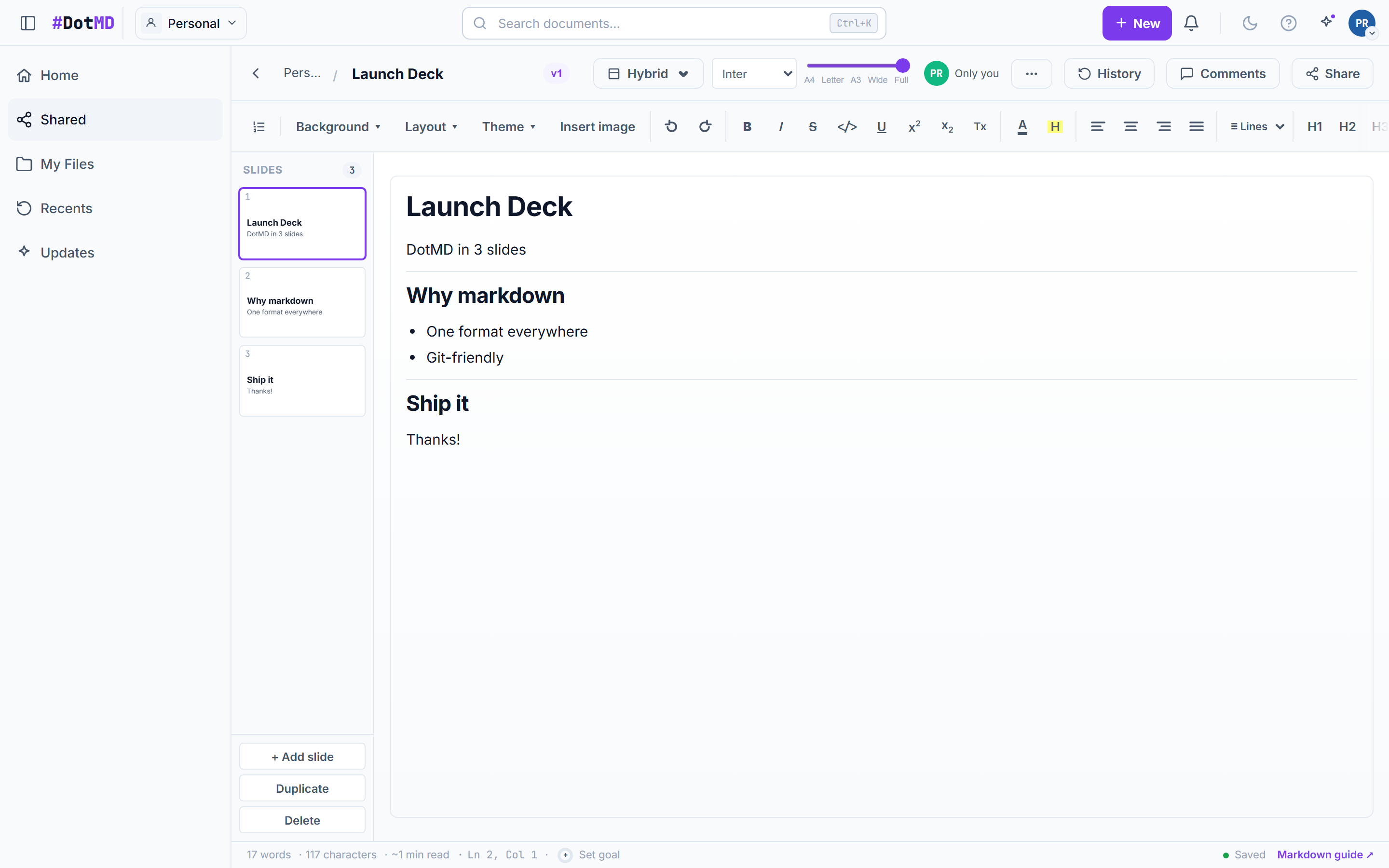Image resolution: width=1389 pixels, height=868 pixels.
Task: Open the Inter font dropdown
Action: pyautogui.click(x=754, y=73)
